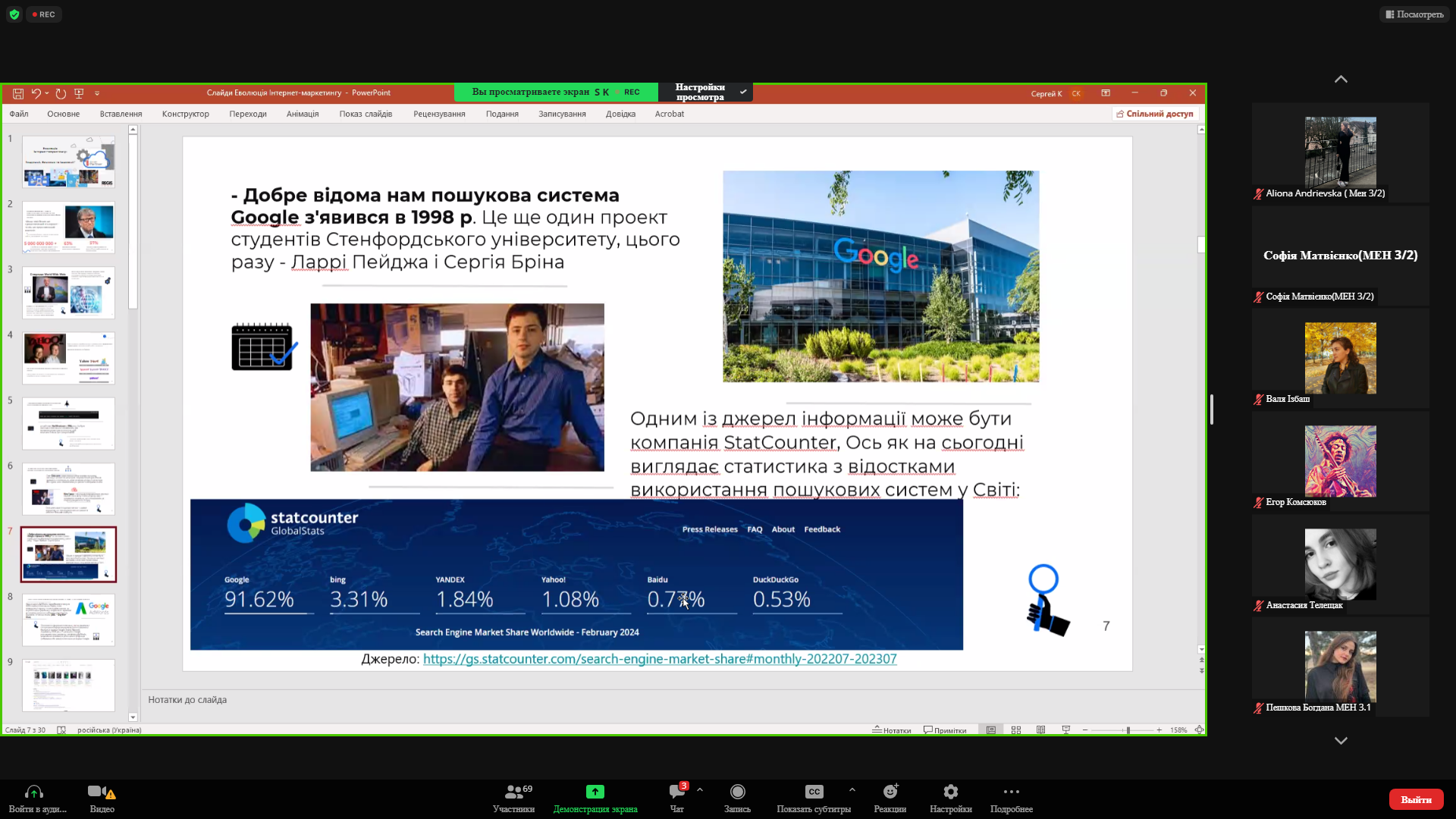Click the російська (Україна) language indicator
Image resolution: width=1456 pixels, height=819 pixels.
109,730
